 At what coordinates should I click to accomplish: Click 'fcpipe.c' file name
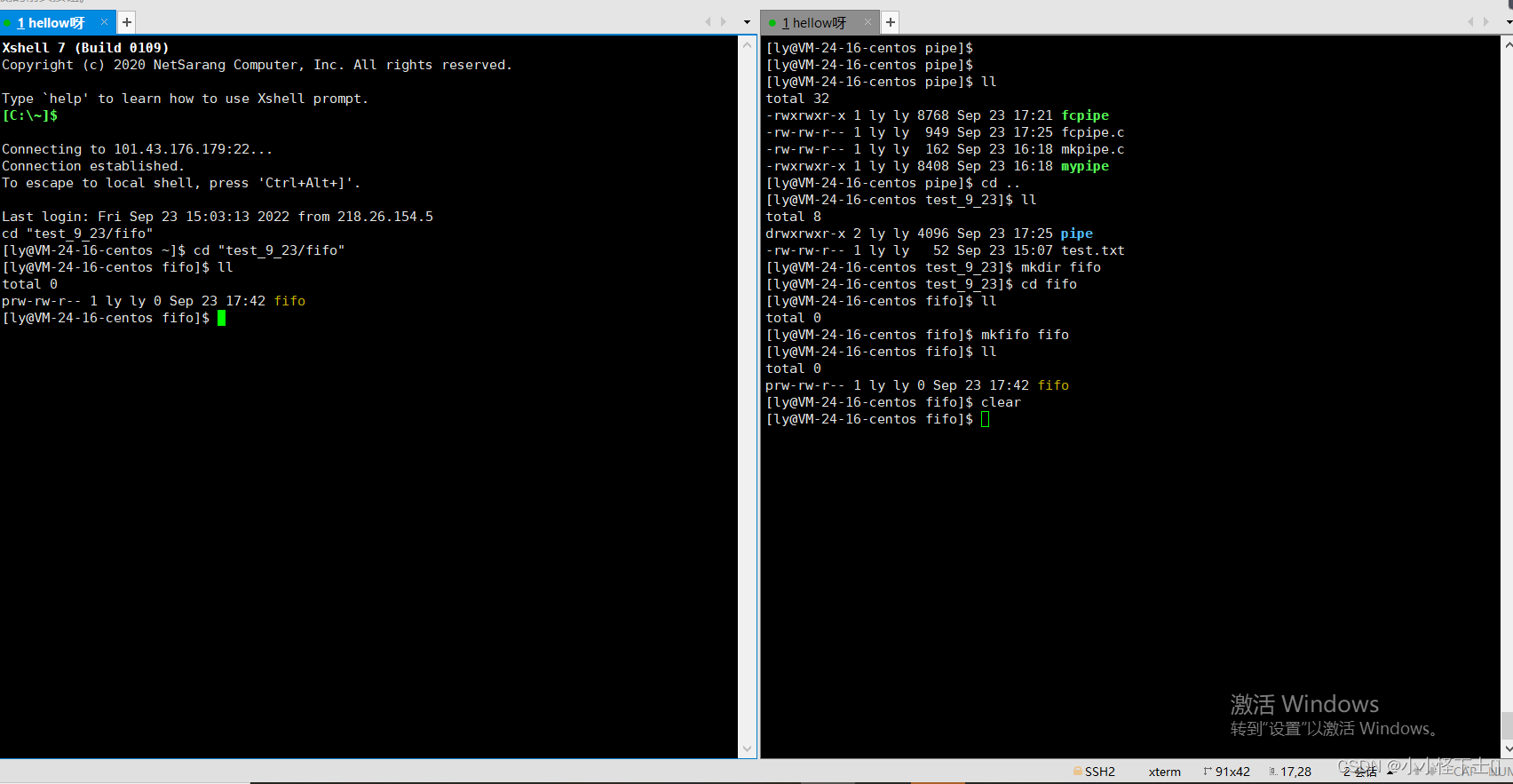click(1093, 132)
